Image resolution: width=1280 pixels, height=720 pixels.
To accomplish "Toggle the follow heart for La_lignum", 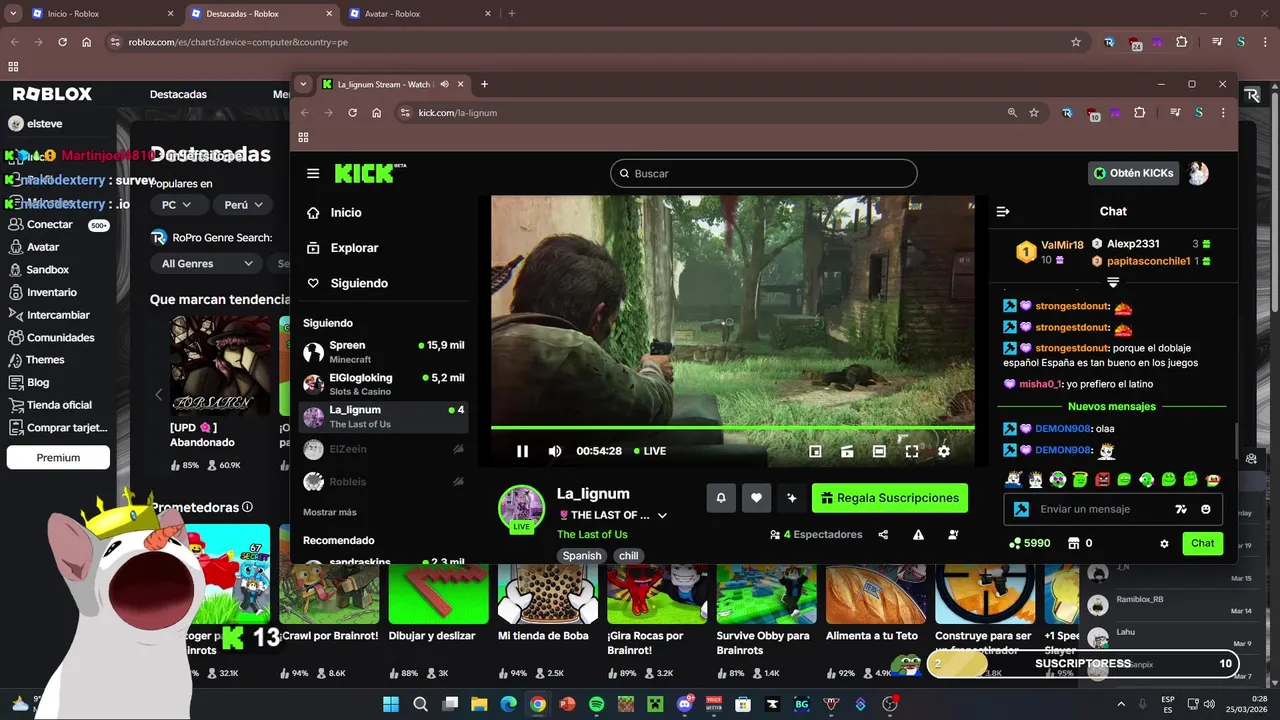I will point(756,498).
